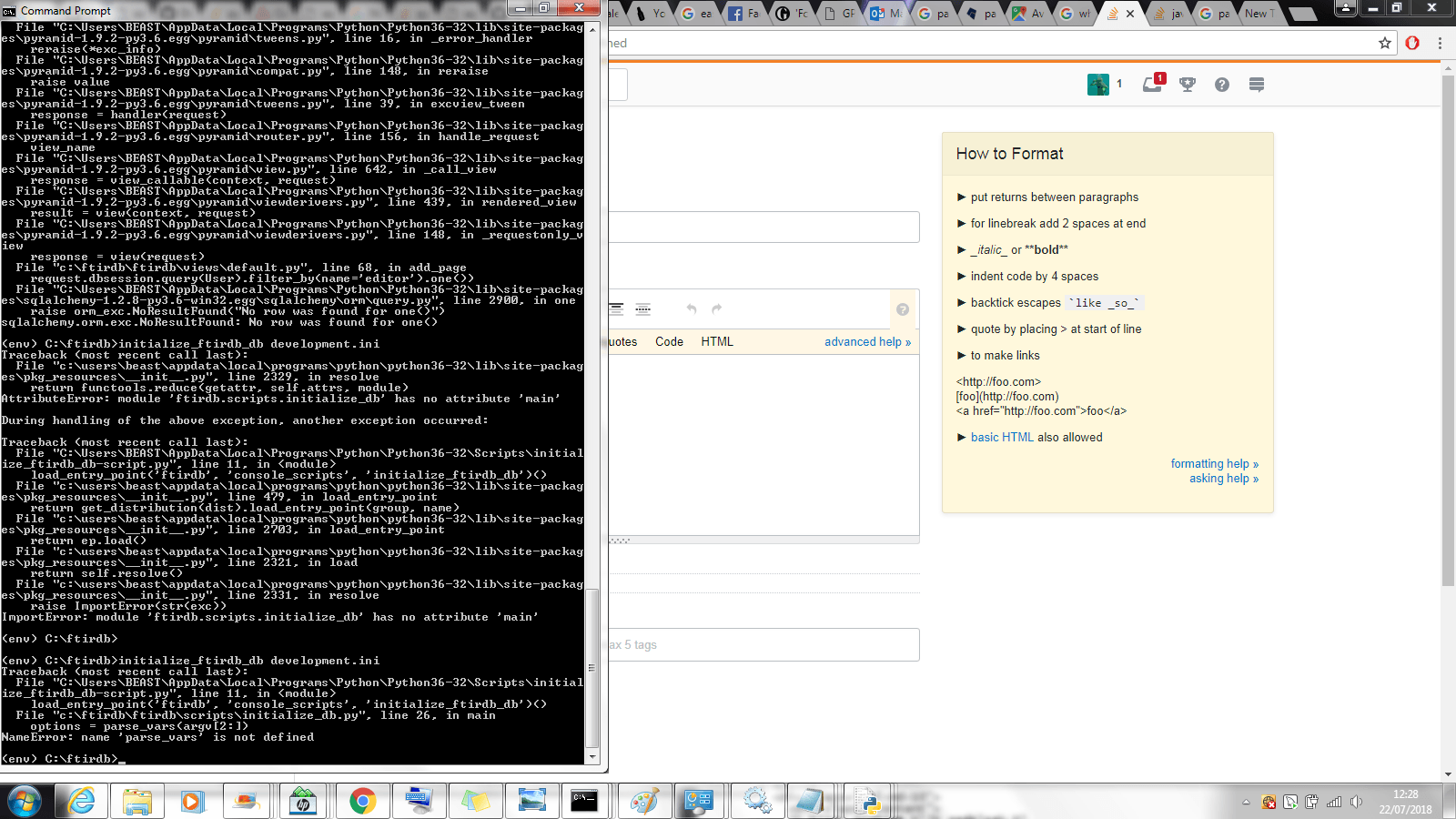Expand the 'indent code by 4 spaces' tip

tap(1034, 277)
